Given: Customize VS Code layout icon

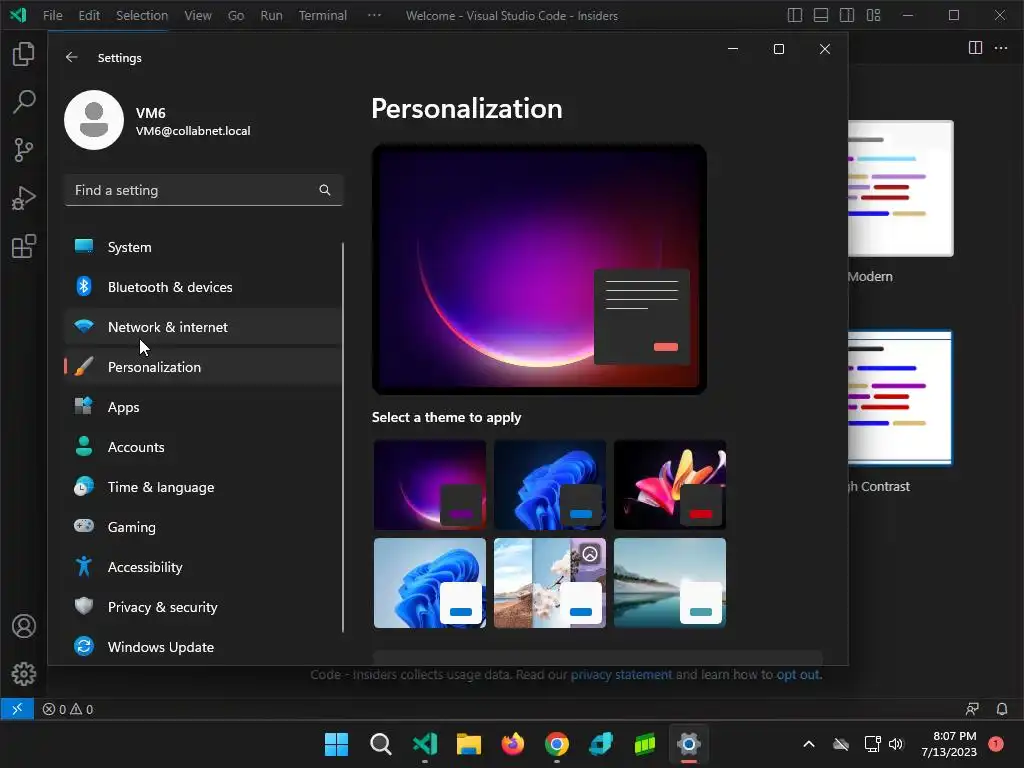Looking at the screenshot, I should tap(873, 15).
